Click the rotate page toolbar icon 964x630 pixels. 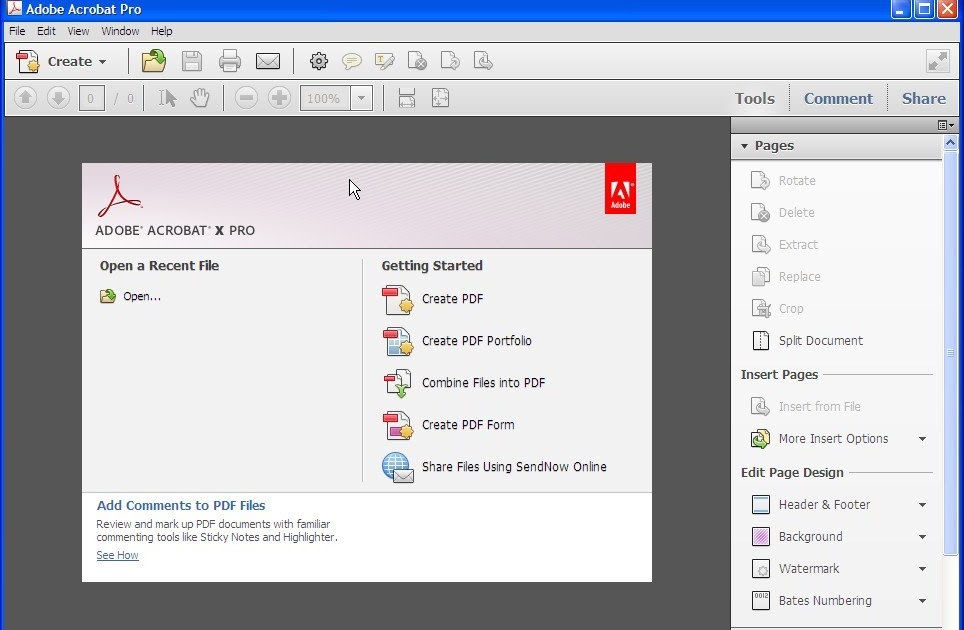pos(450,61)
